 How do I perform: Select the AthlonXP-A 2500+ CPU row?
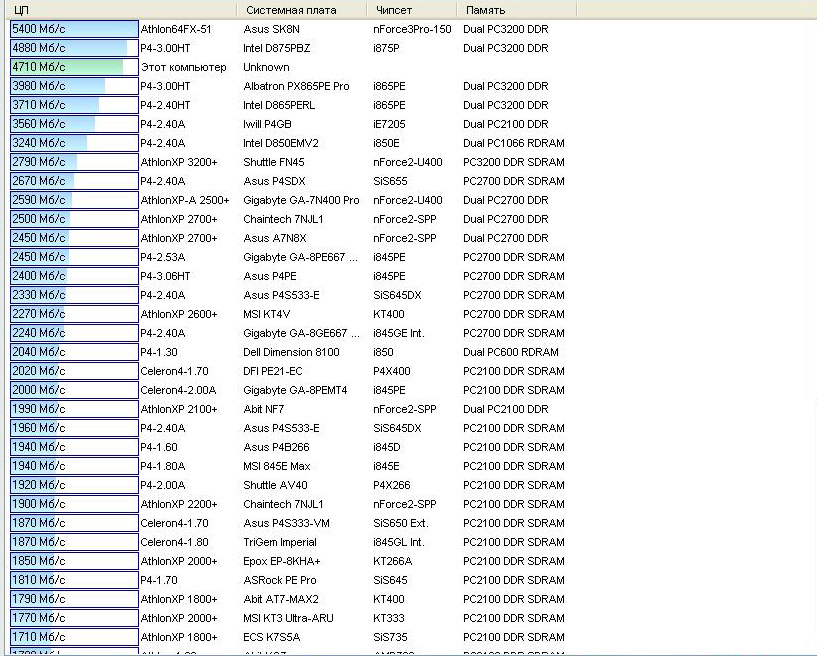pyautogui.click(x=185, y=200)
